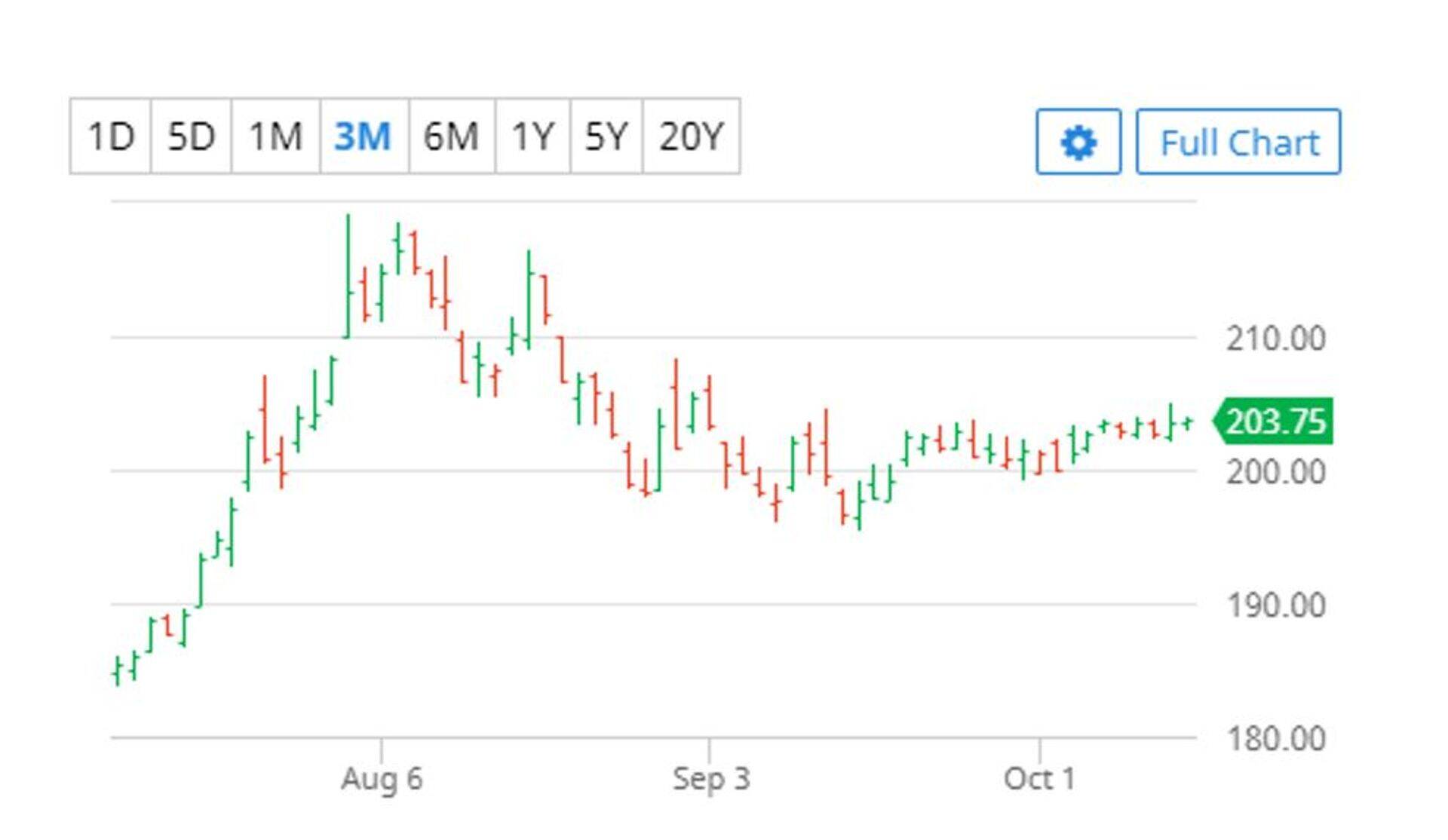Switch chart to 6M period

click(x=451, y=136)
